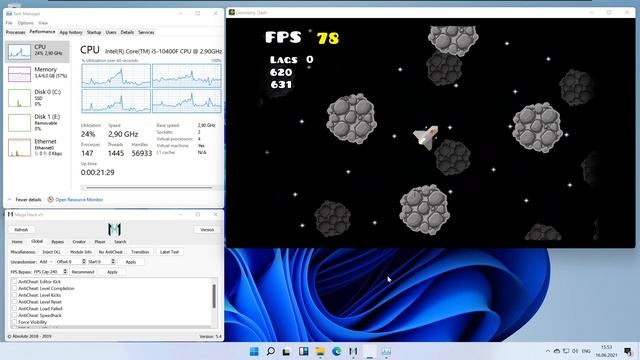Open Resource Monitor link
The width and height of the screenshot is (640, 360).
(x=79, y=200)
